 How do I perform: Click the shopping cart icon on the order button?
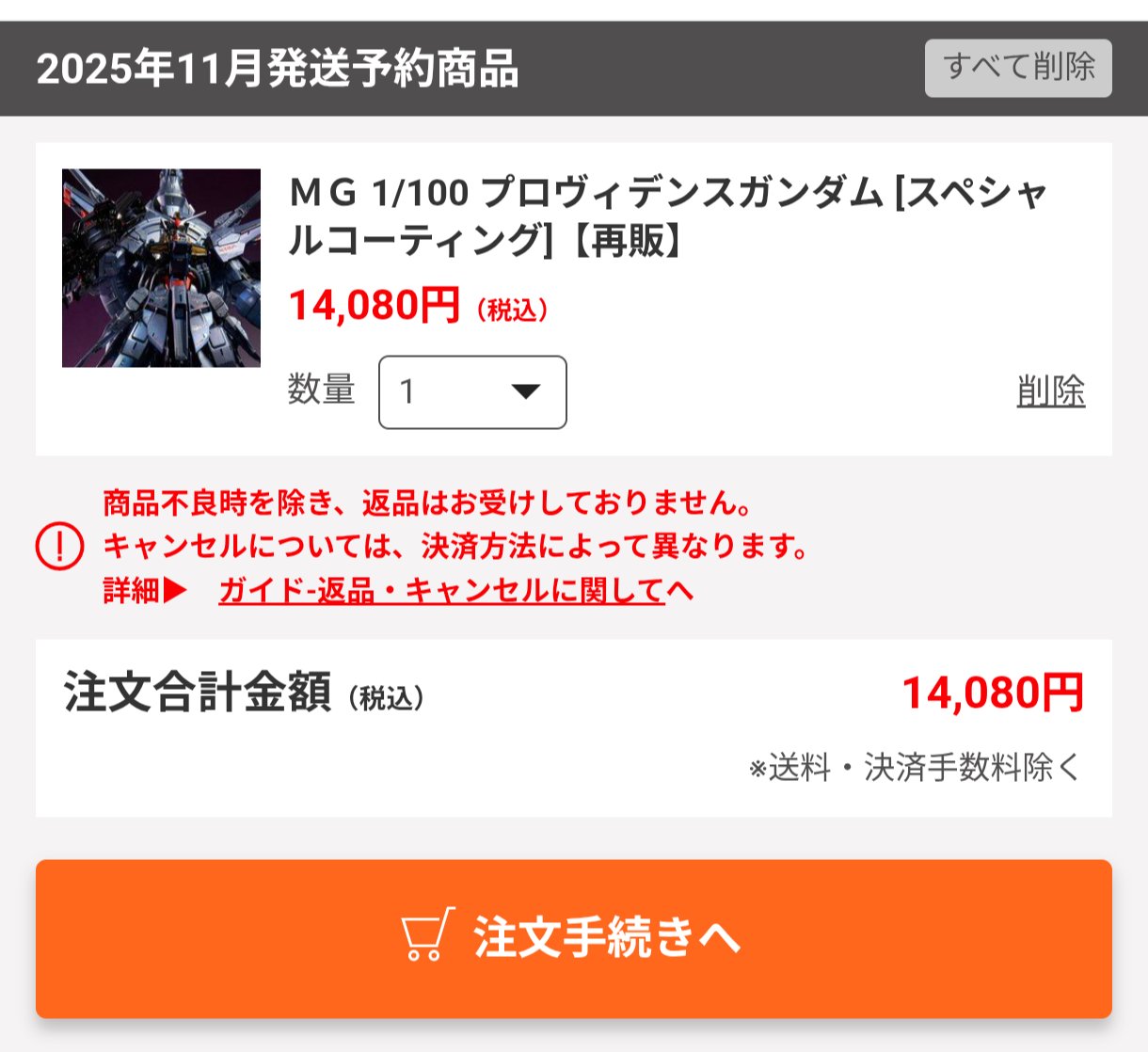point(428,934)
